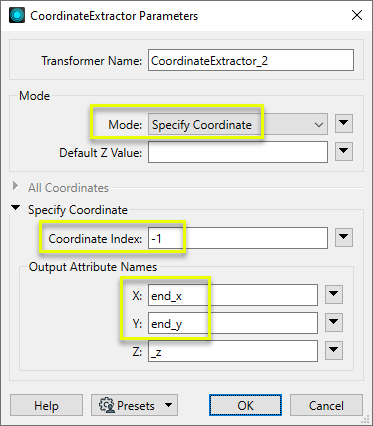Open the arrow menu button beside Coordinate Index
Viewport: 373px width, 426px height.
coord(344,238)
